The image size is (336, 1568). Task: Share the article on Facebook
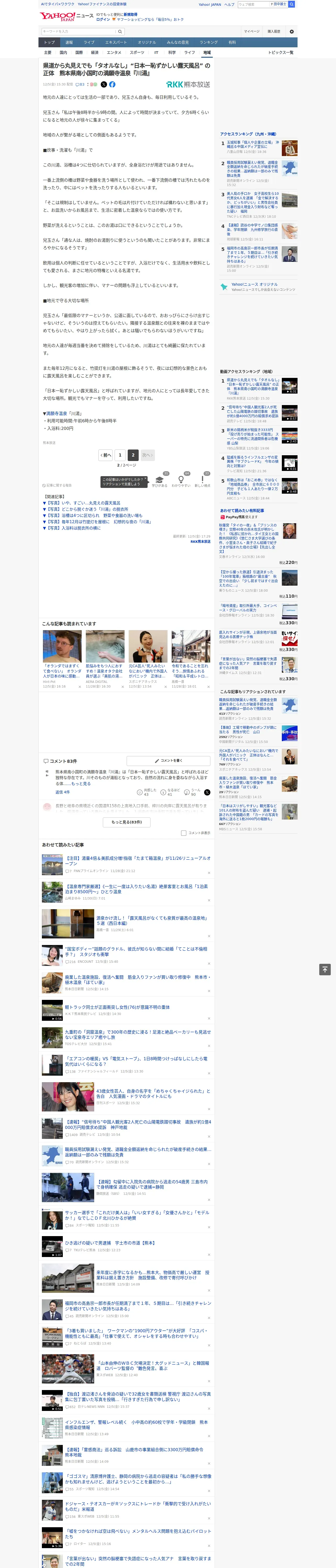pos(112,85)
